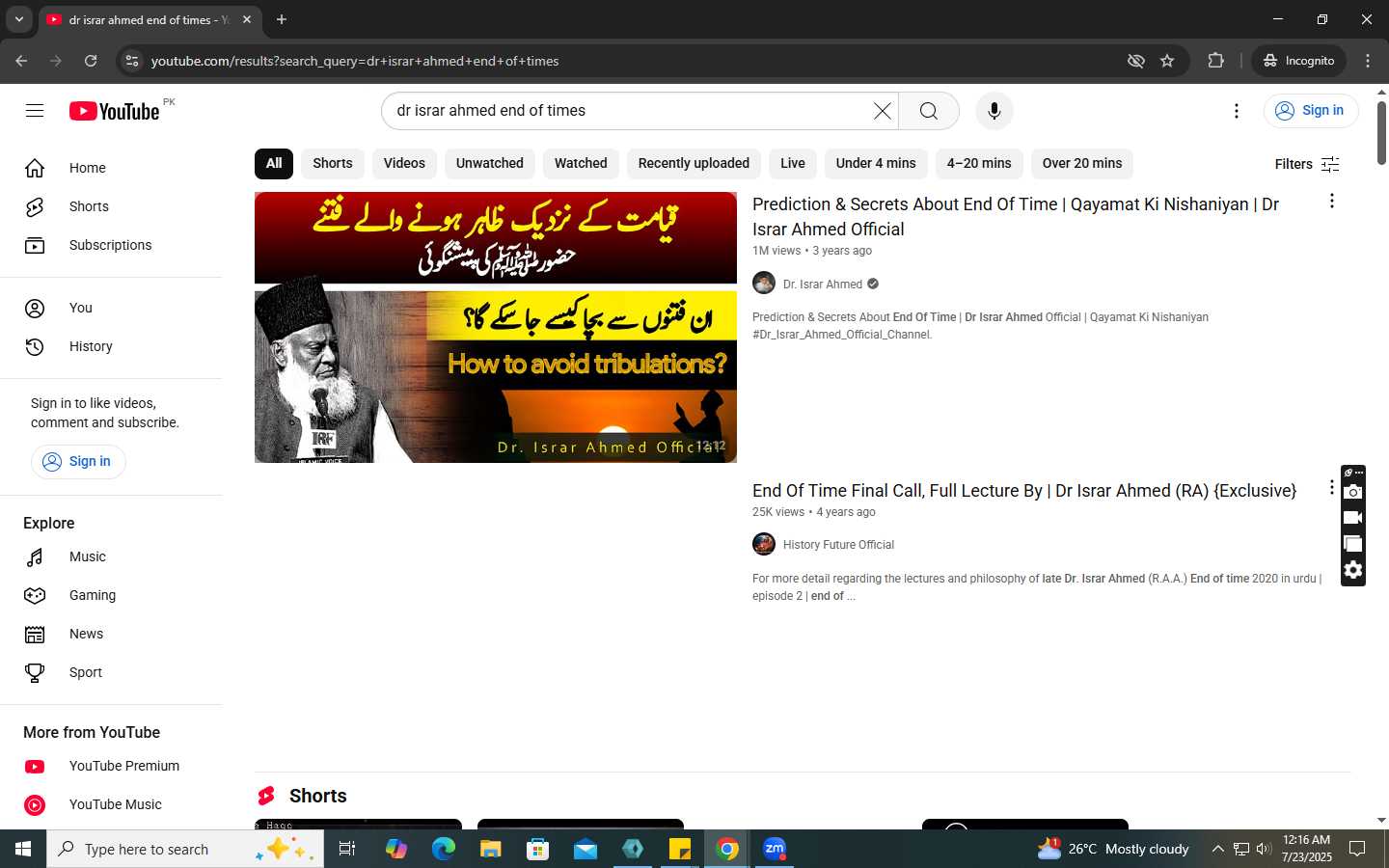Viewport: 1389px width, 868px height.
Task: Open Windows Start menu
Action: (x=23, y=849)
